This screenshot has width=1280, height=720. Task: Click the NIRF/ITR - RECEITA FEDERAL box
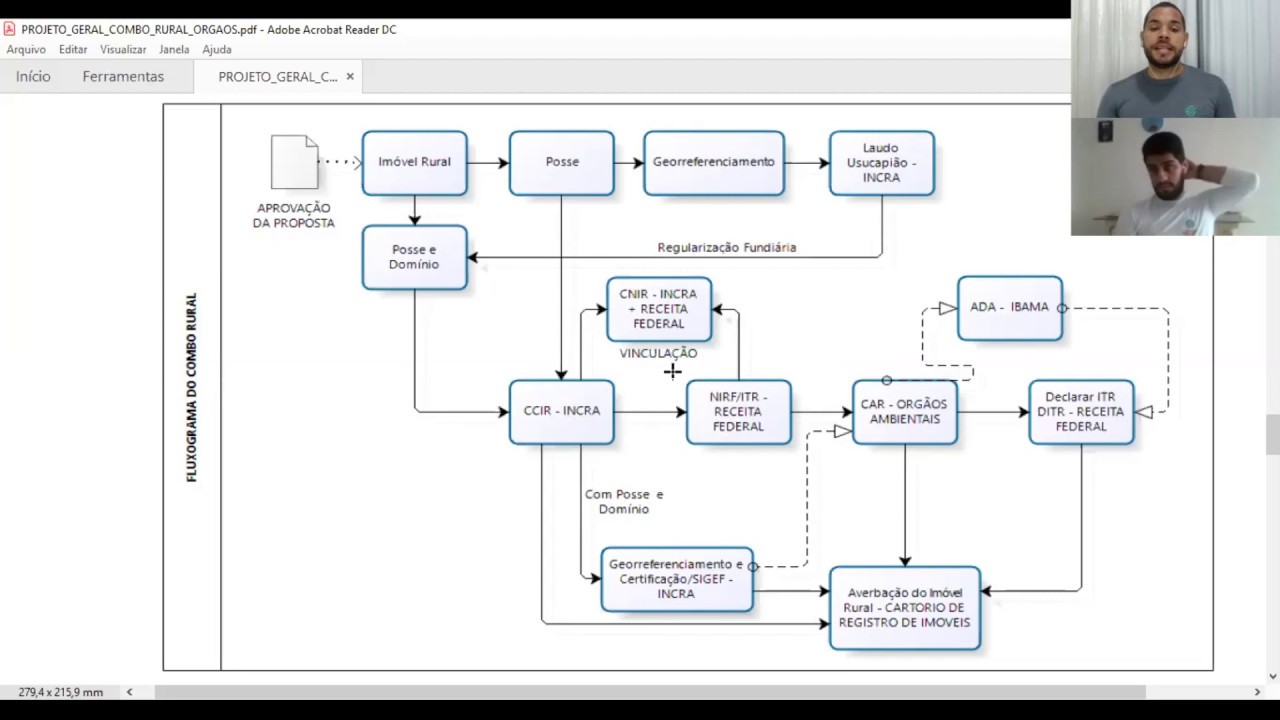tap(738, 411)
